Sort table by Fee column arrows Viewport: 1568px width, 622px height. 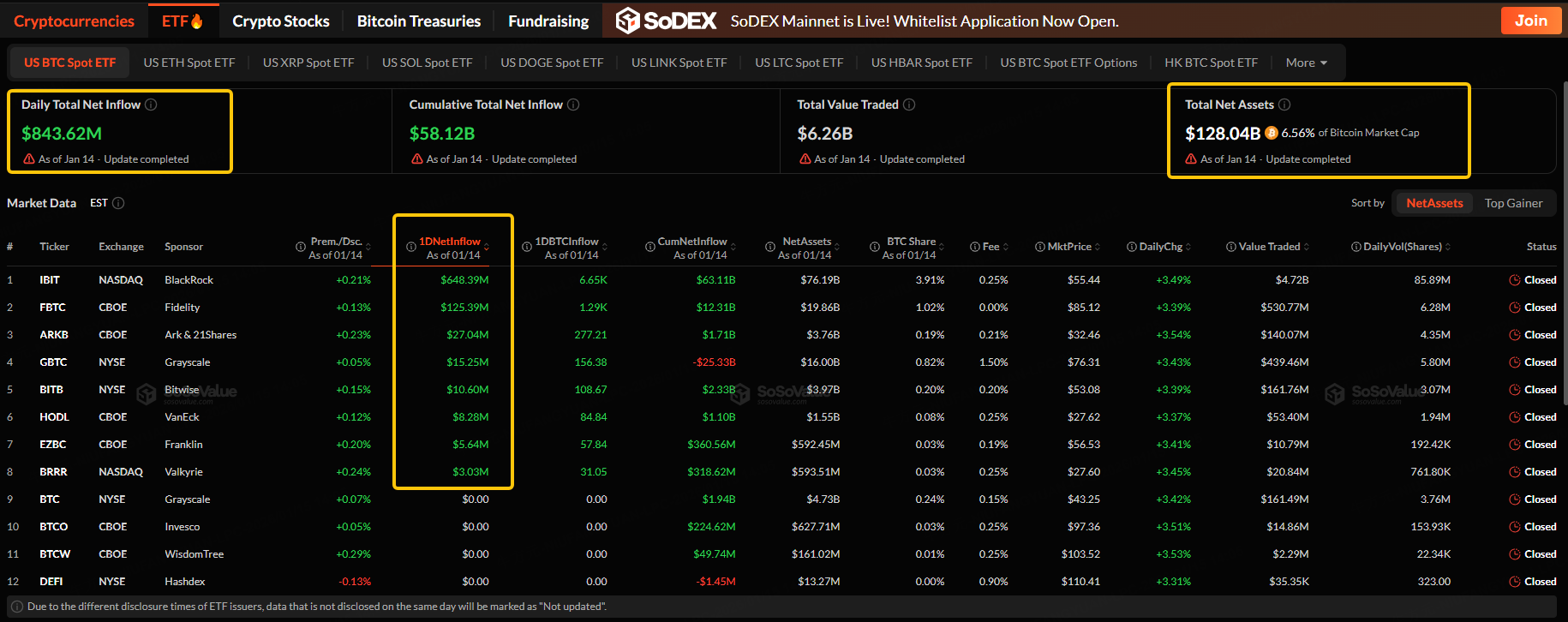click(1006, 247)
